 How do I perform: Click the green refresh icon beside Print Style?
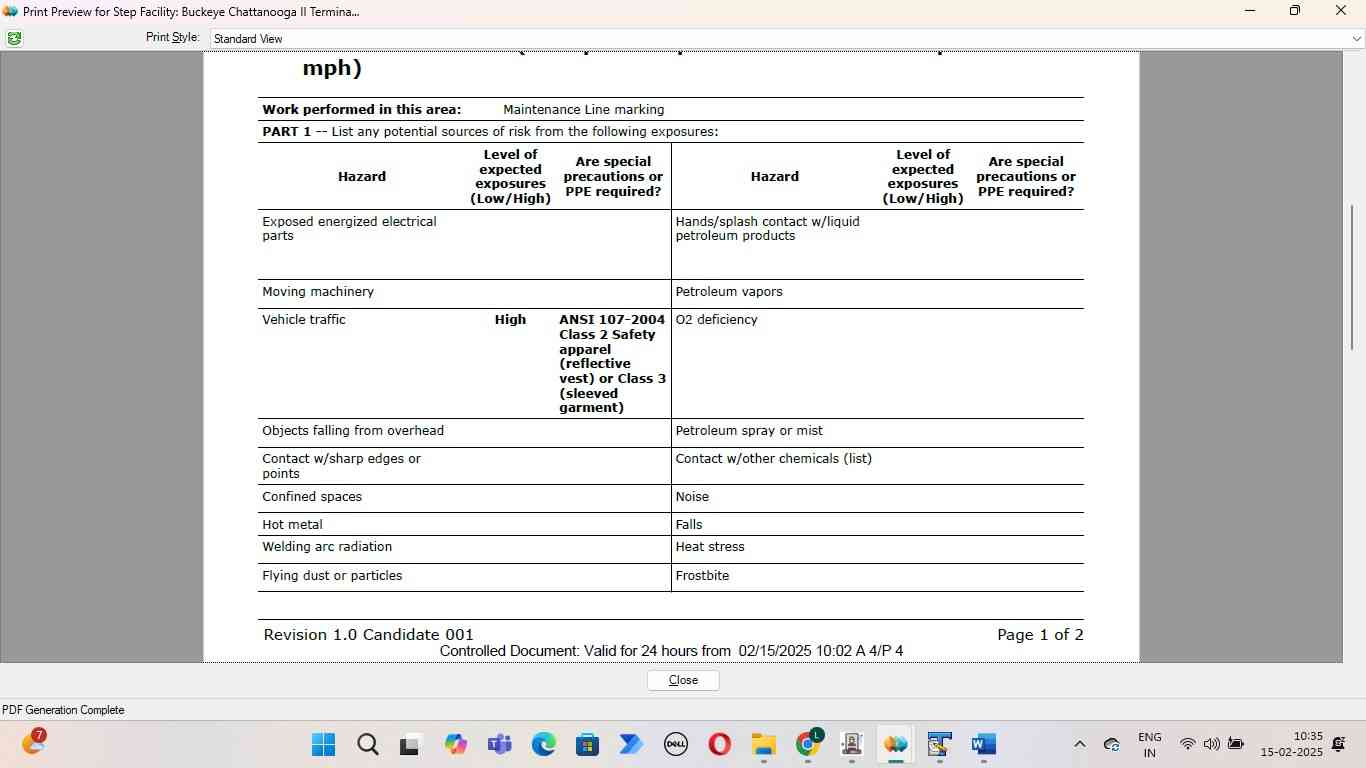pos(14,38)
